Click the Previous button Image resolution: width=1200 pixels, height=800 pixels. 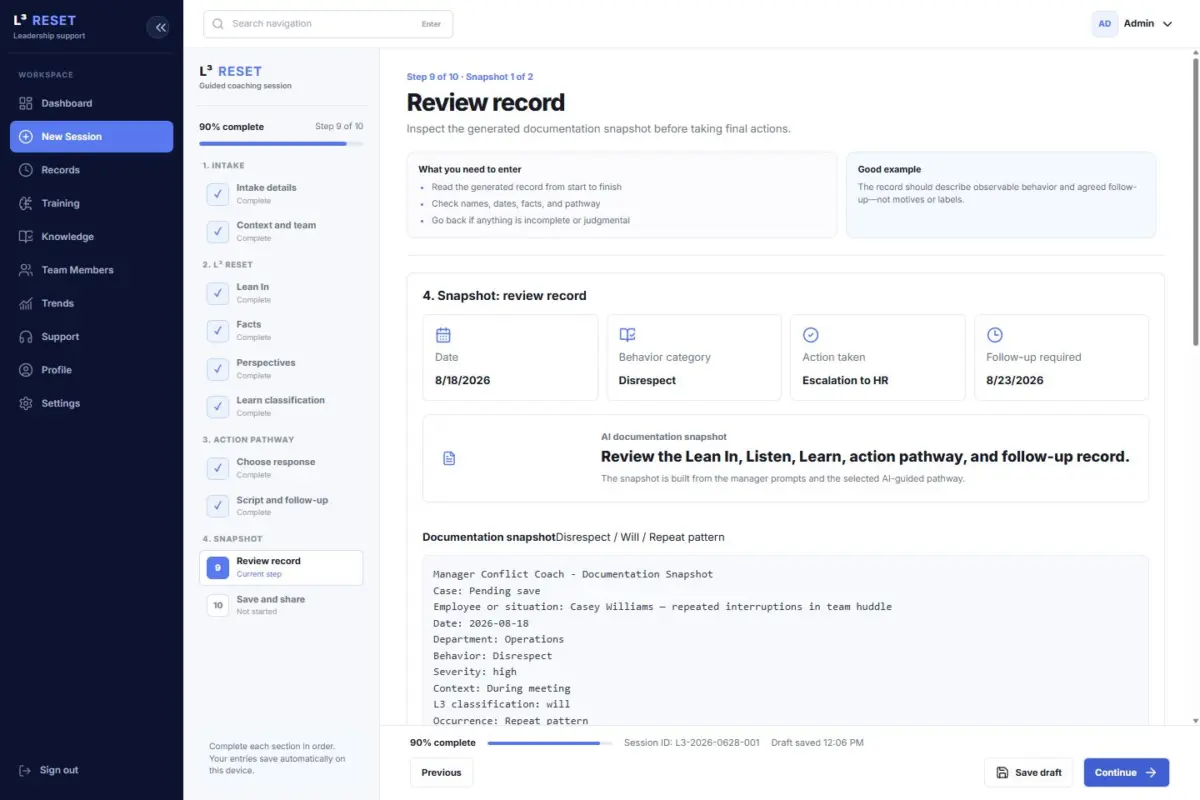pos(441,772)
